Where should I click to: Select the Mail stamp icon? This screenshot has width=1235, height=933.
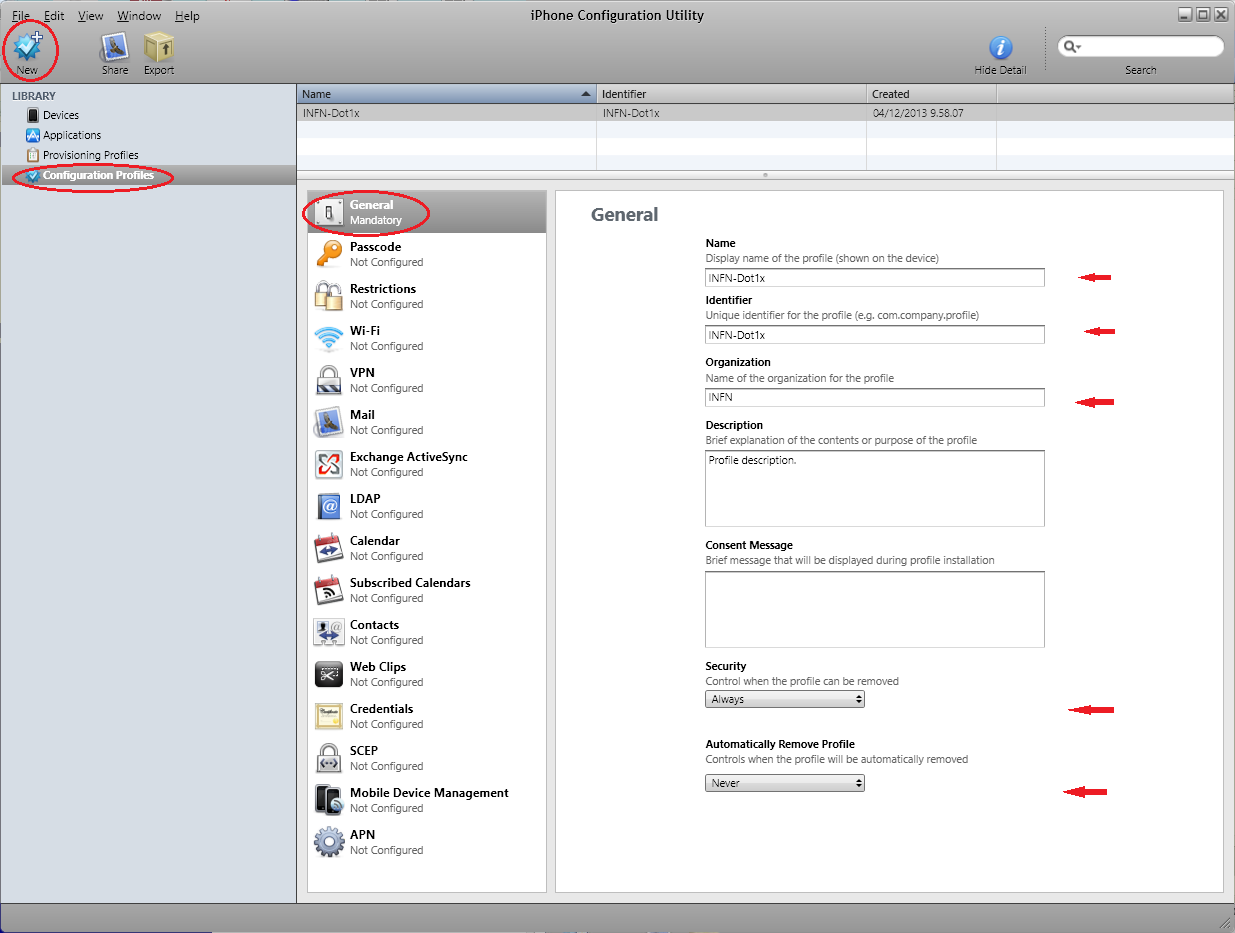point(329,422)
